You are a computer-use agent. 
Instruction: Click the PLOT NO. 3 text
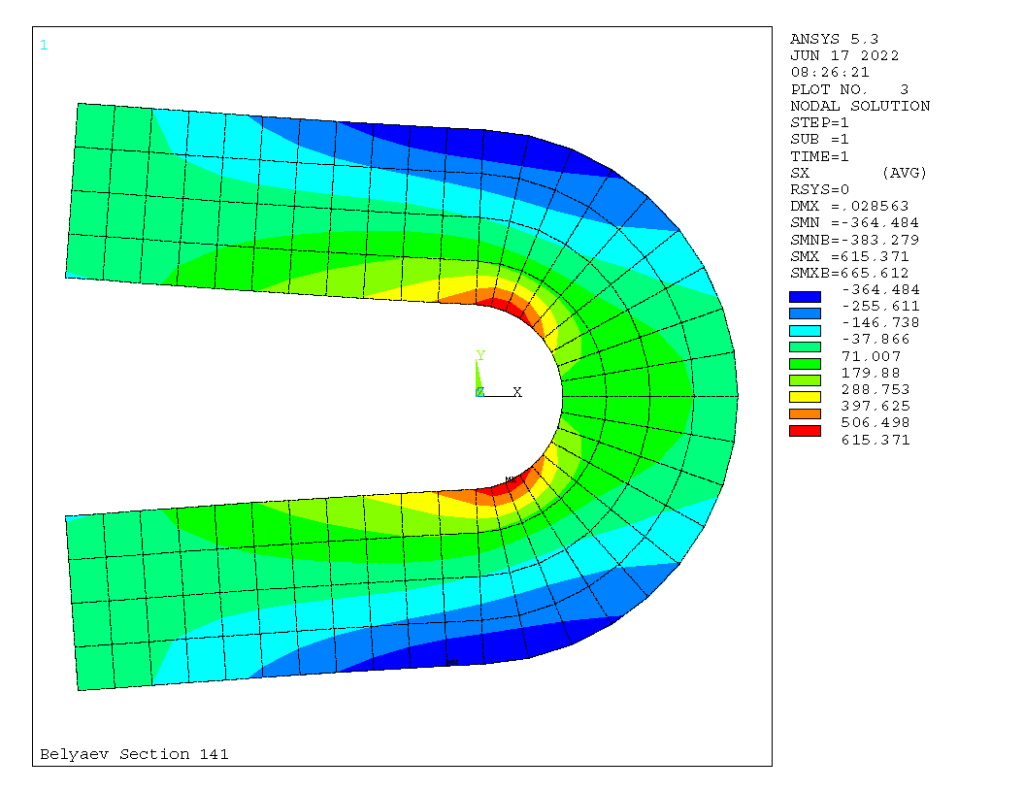coord(849,89)
